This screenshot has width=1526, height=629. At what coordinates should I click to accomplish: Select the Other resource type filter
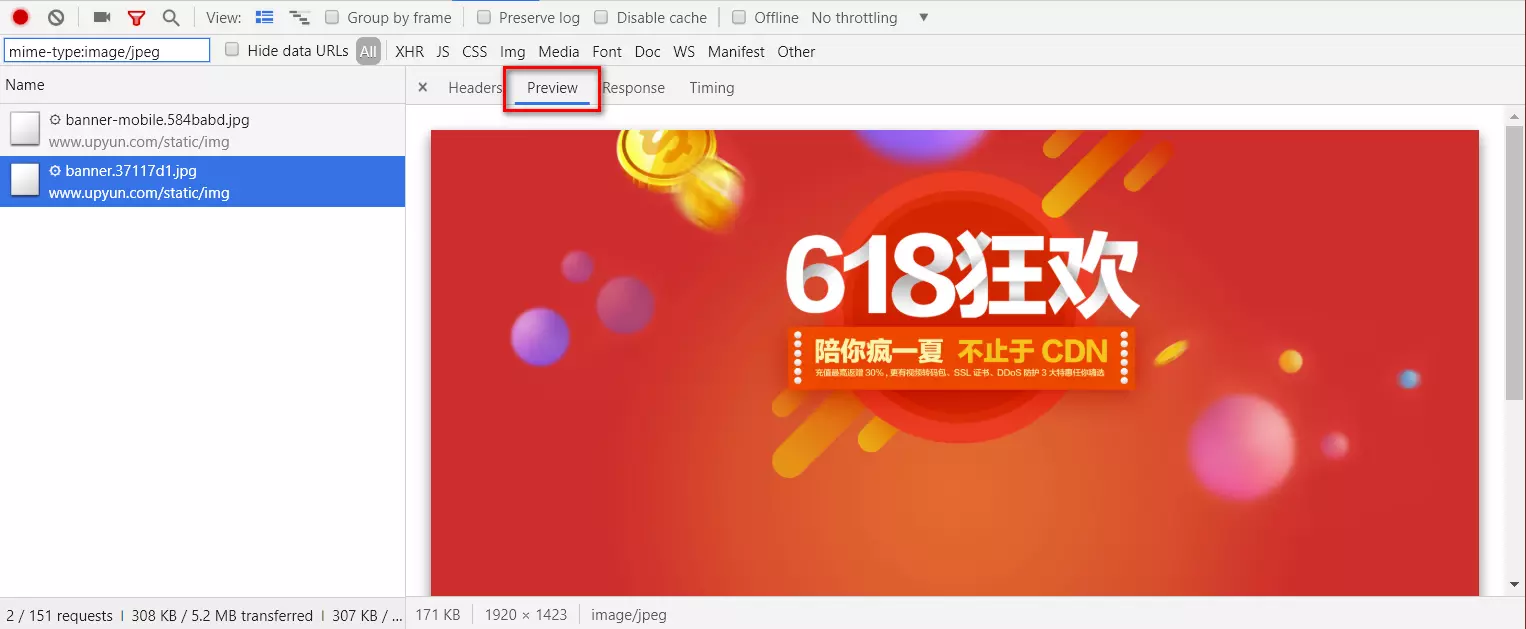coord(796,52)
